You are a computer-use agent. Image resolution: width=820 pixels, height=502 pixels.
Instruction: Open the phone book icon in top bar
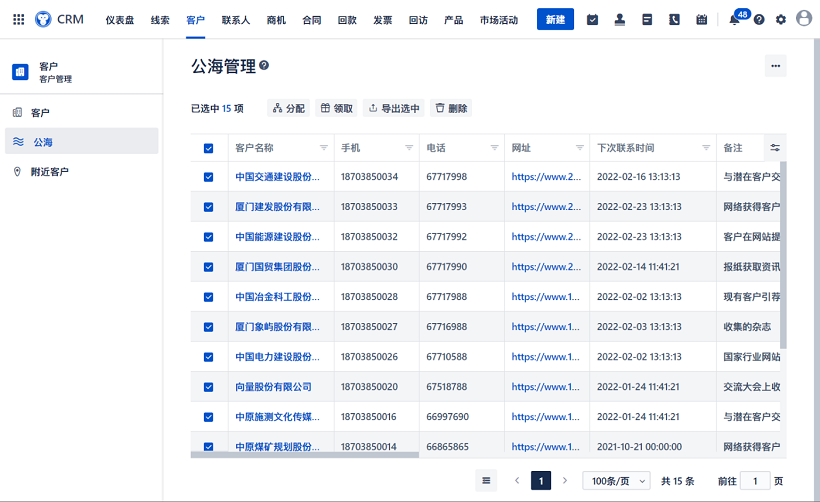pos(674,20)
